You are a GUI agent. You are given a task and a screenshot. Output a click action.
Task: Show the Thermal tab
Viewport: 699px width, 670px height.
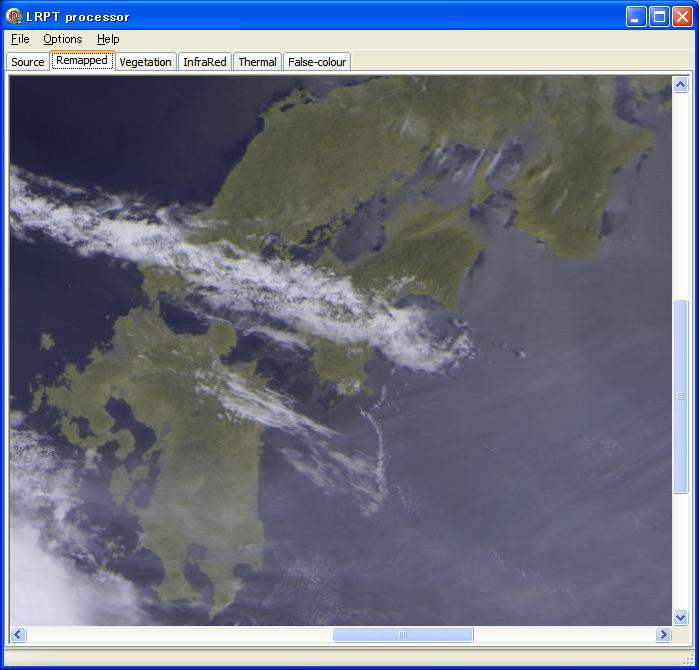(x=257, y=62)
